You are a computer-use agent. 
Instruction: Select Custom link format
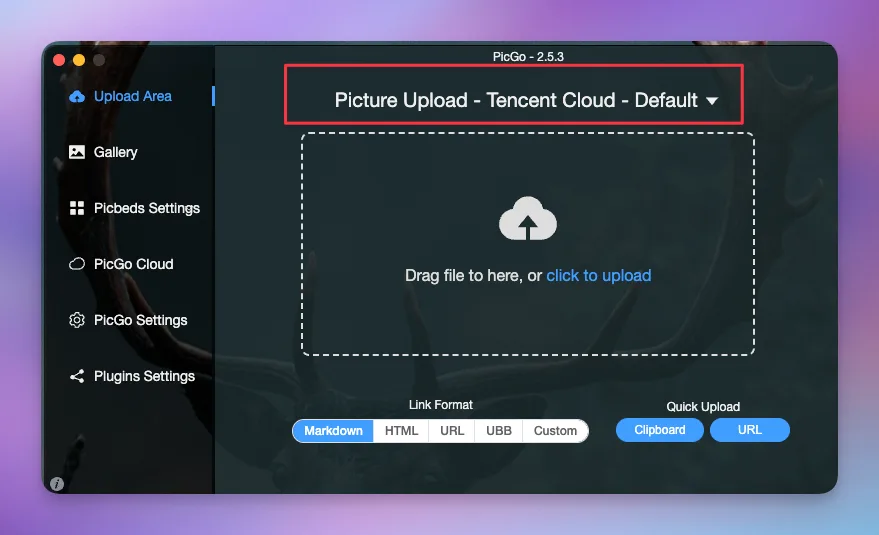(x=555, y=431)
